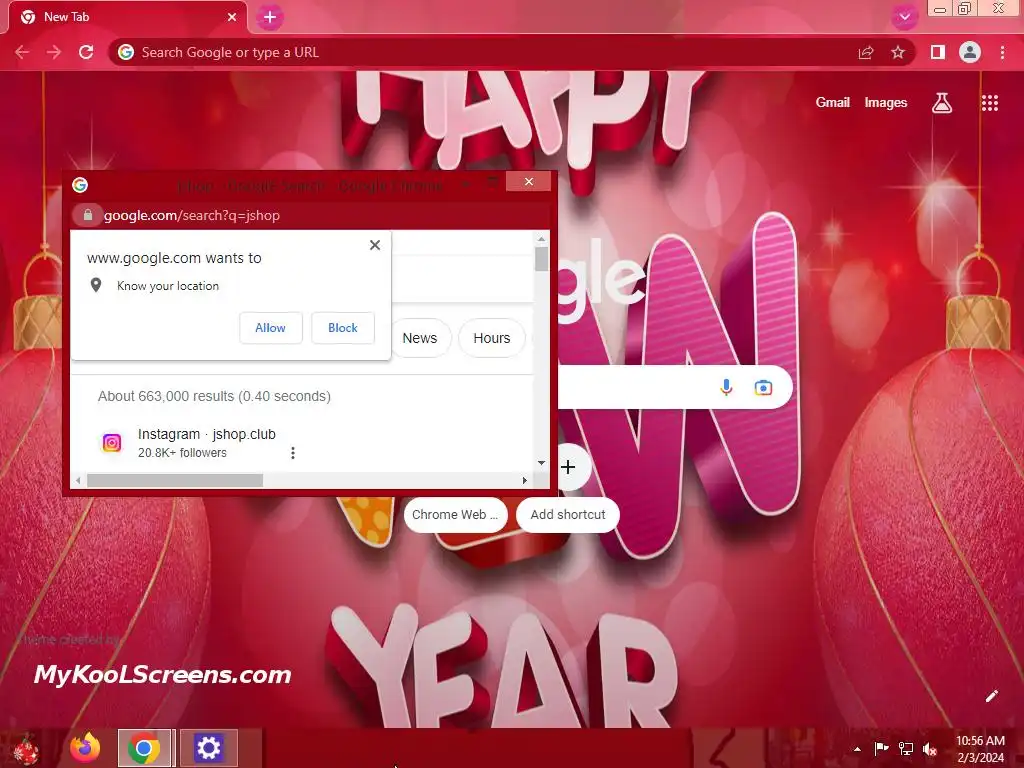Viewport: 1024px width, 768px height.
Task: Open Google apps grid
Action: [x=990, y=103]
